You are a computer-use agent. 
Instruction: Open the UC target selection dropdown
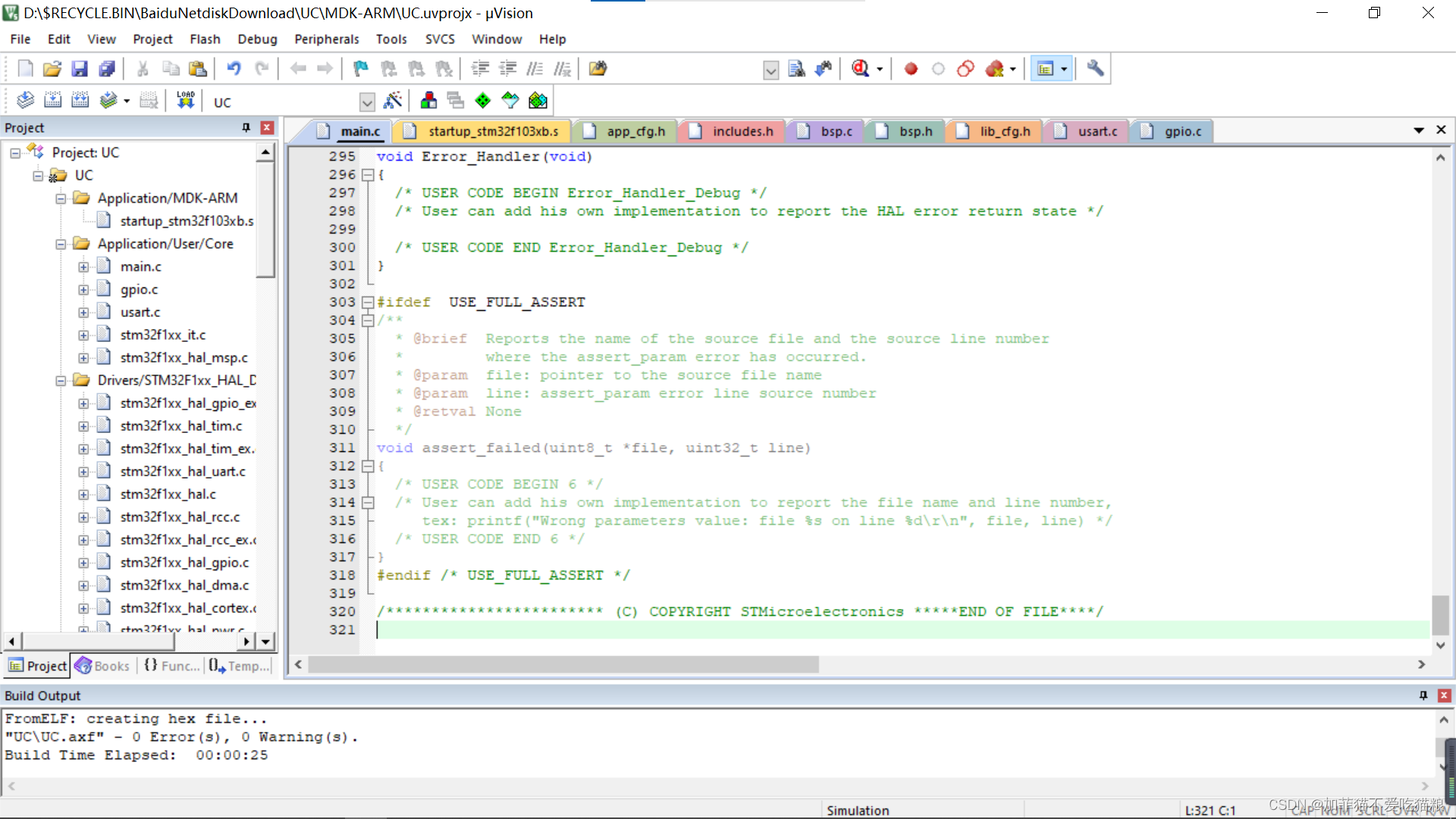coord(367,102)
